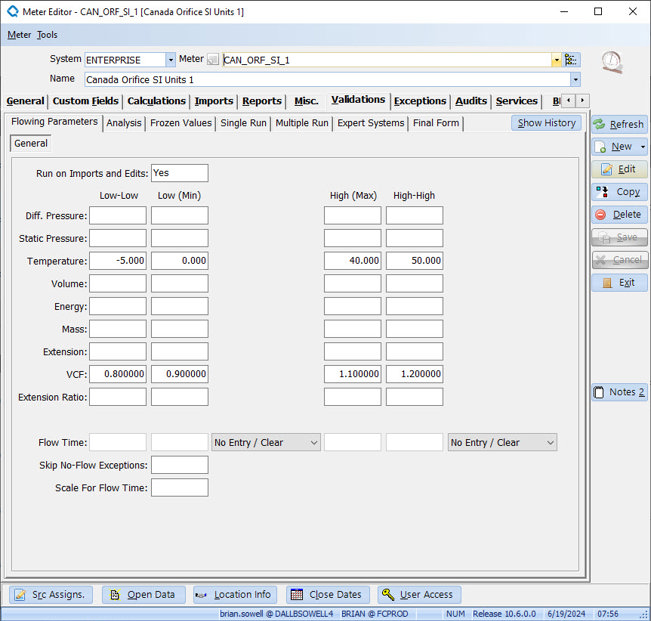651x621 pixels.
Task: Create a New meter record
Action: (x=615, y=147)
